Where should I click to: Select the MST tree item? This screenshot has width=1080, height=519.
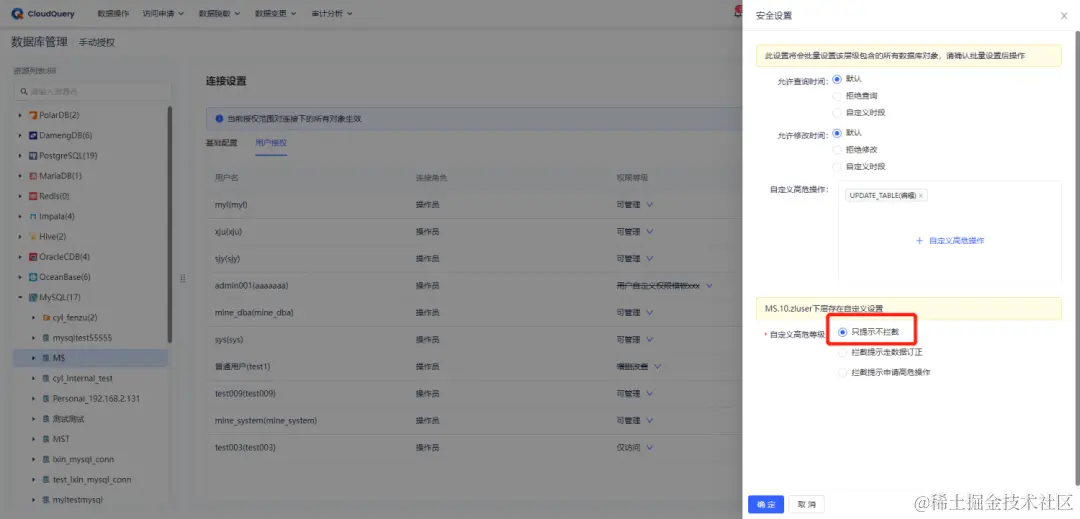tap(61, 439)
